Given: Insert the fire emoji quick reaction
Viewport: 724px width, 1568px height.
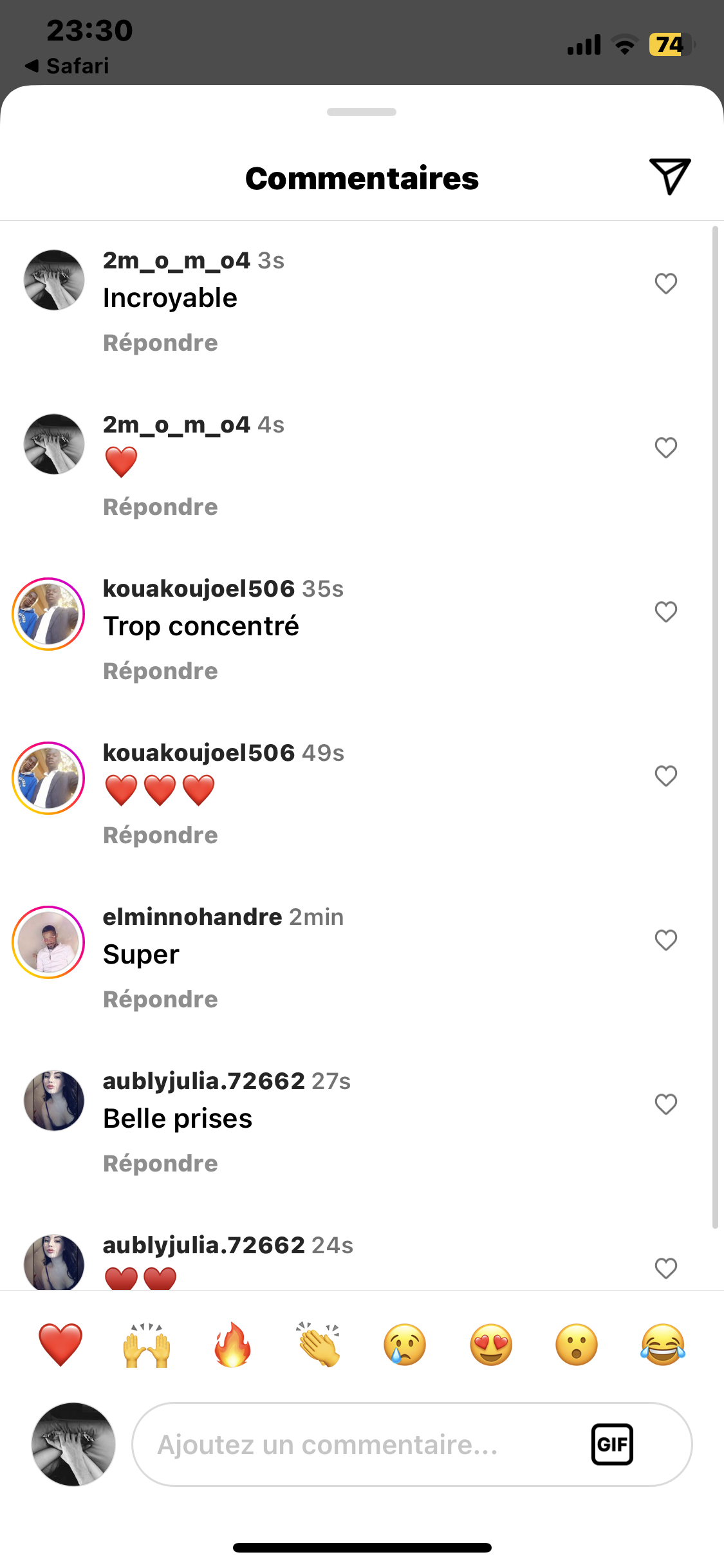Looking at the screenshot, I should point(232,1345).
